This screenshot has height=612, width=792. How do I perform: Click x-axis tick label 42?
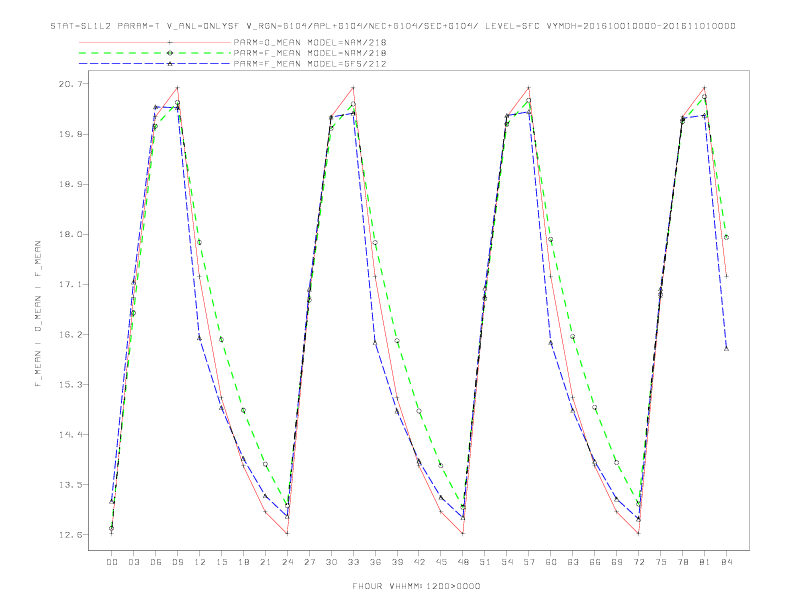[419, 562]
